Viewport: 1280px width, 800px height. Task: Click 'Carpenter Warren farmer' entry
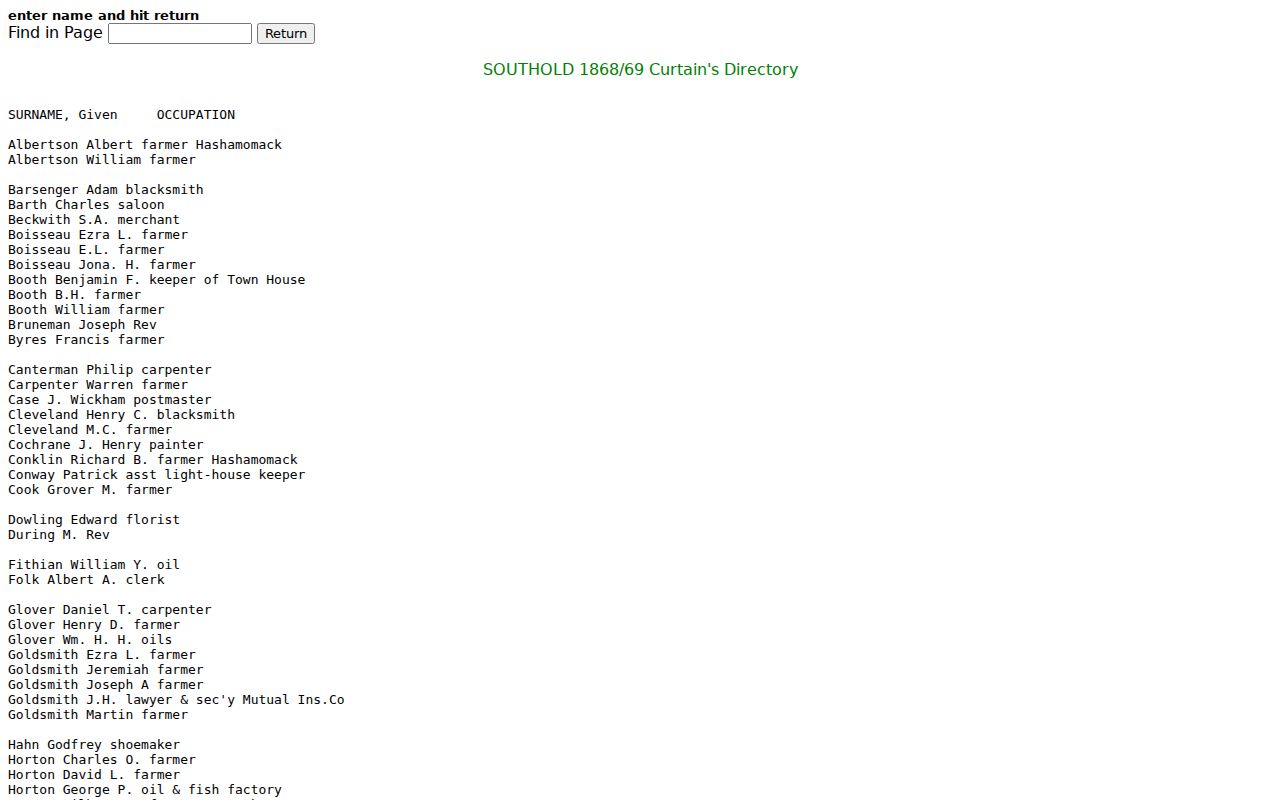[x=98, y=385]
